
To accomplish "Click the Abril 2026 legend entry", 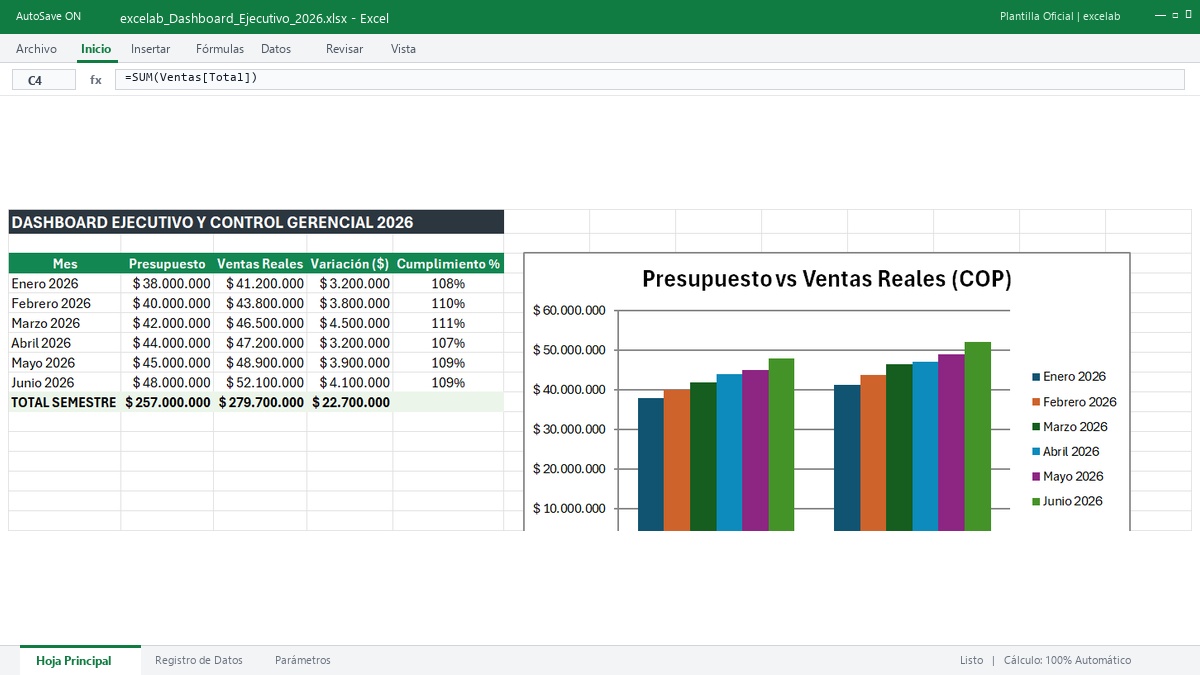I will [x=1066, y=452].
